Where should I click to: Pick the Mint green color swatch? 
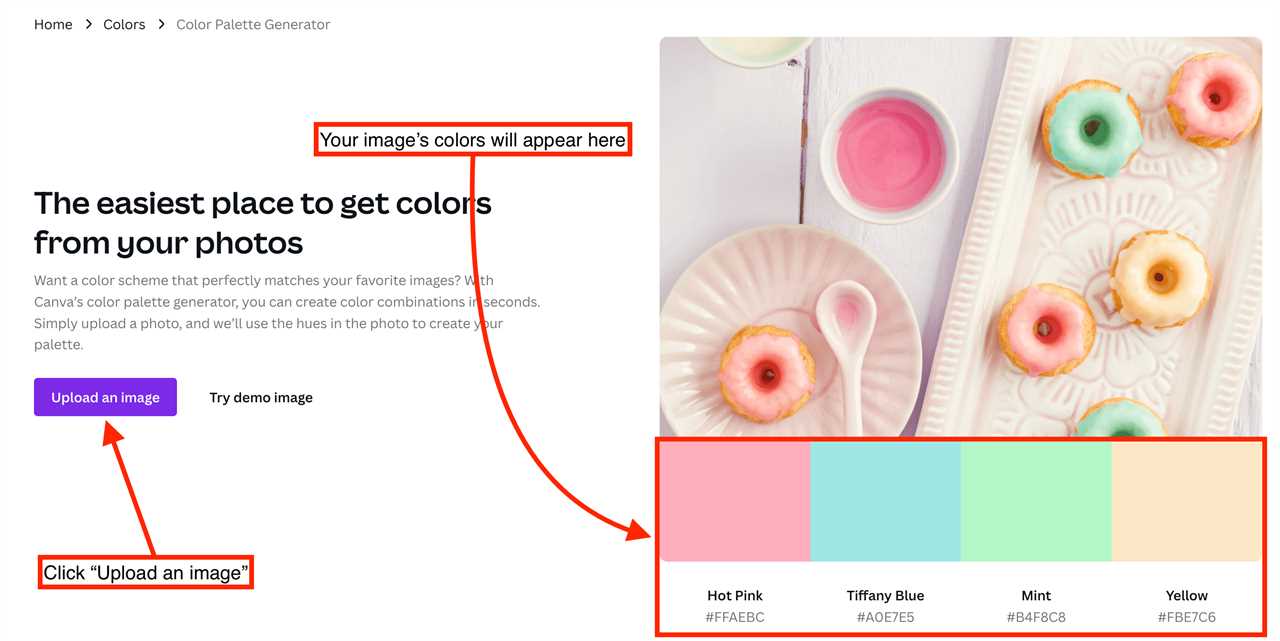(x=1036, y=500)
